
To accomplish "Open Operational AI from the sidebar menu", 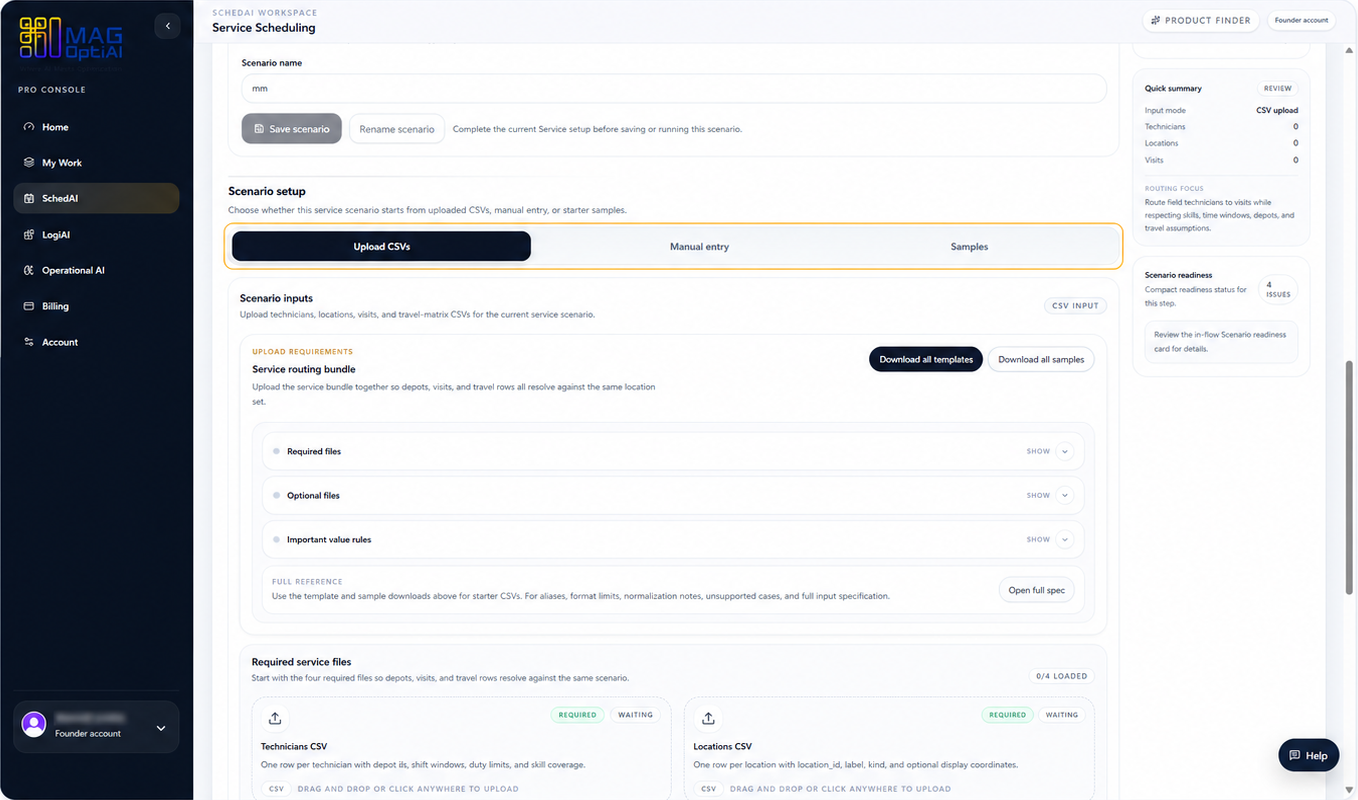I will point(96,270).
